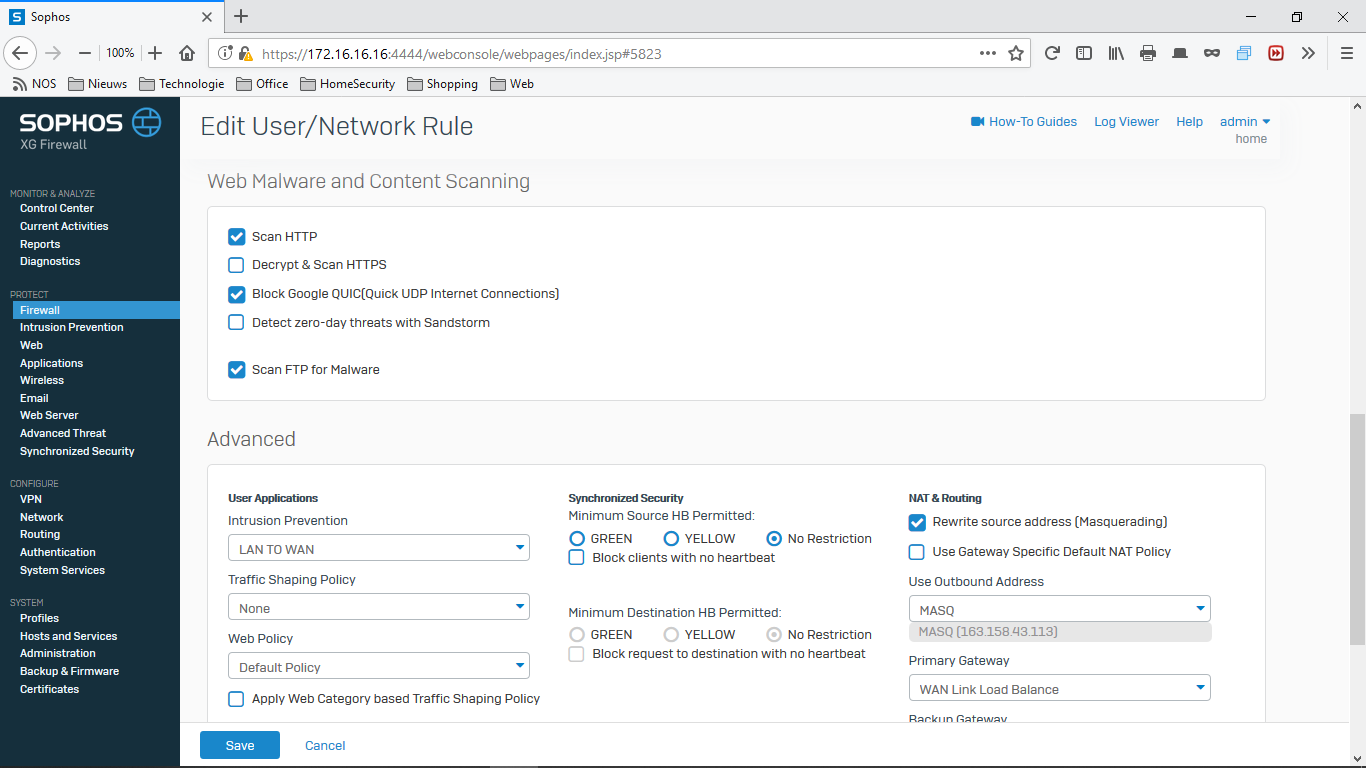Click the Save button
Image resolution: width=1366 pixels, height=768 pixels.
pyautogui.click(x=239, y=745)
